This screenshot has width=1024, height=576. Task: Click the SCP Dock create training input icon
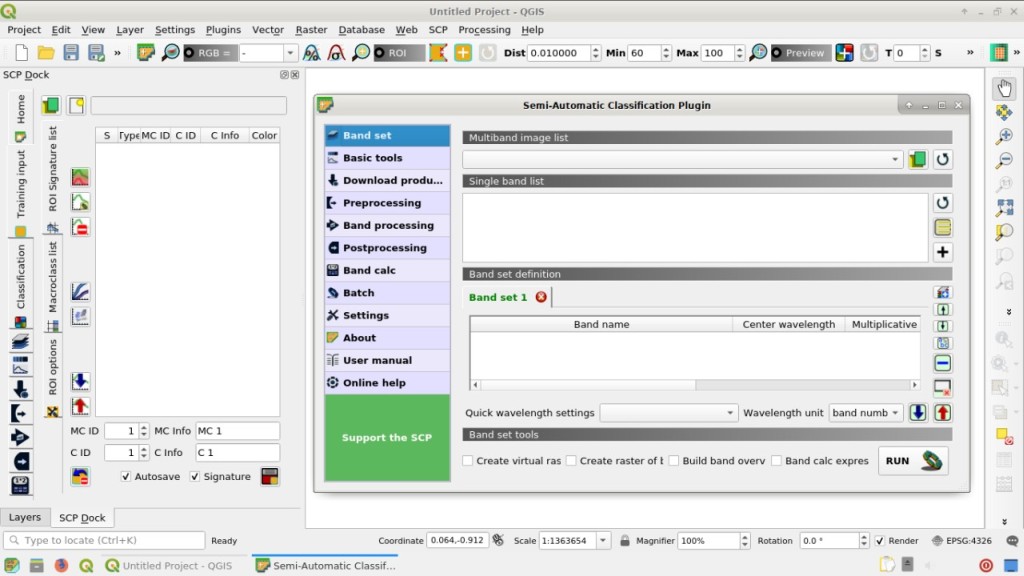pyautogui.click(x=76, y=105)
